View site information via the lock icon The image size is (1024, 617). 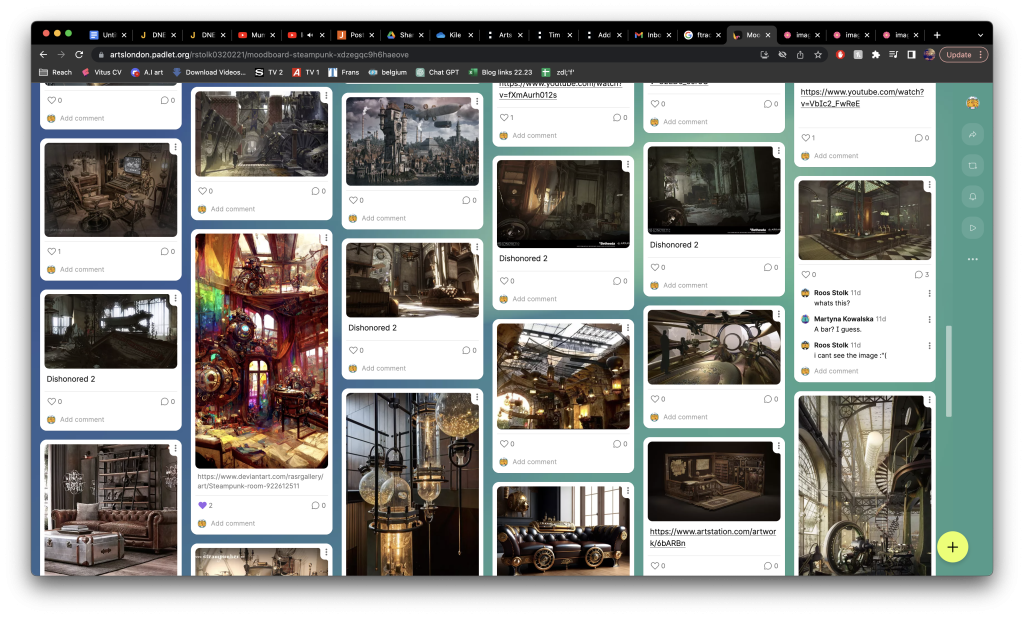click(x=101, y=55)
